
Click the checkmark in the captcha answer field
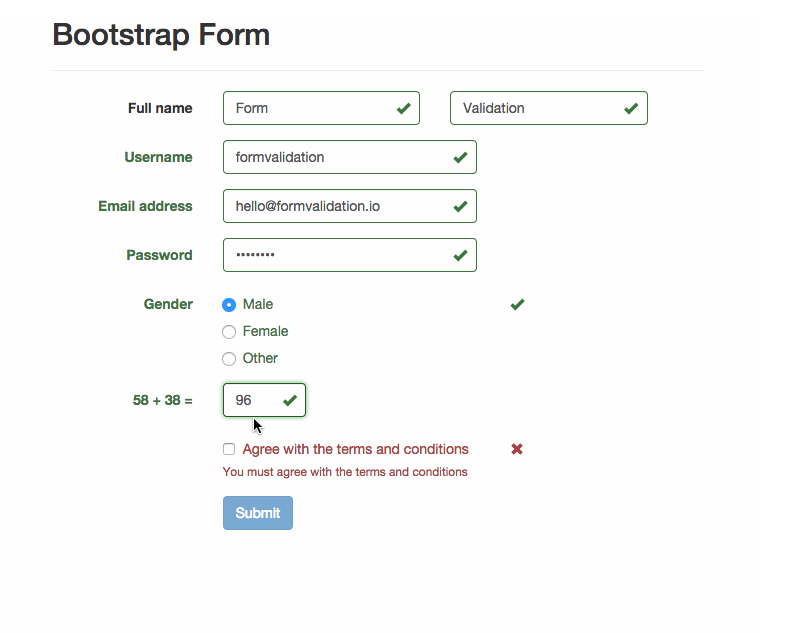pyautogui.click(x=290, y=400)
